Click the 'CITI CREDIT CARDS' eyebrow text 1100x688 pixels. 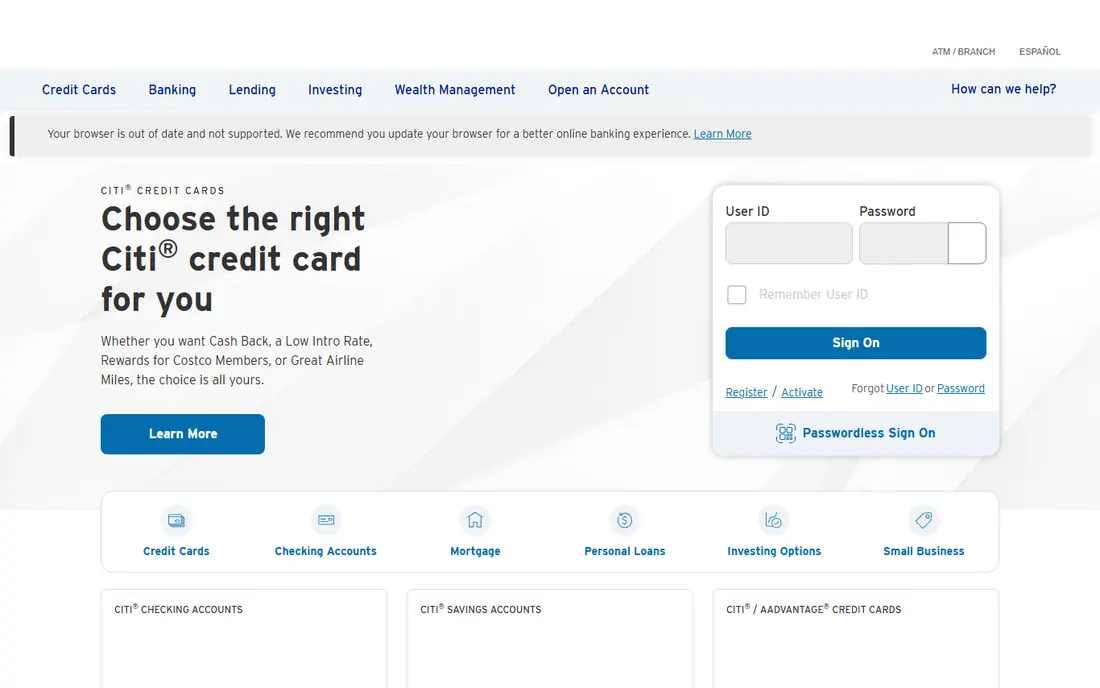[163, 190]
